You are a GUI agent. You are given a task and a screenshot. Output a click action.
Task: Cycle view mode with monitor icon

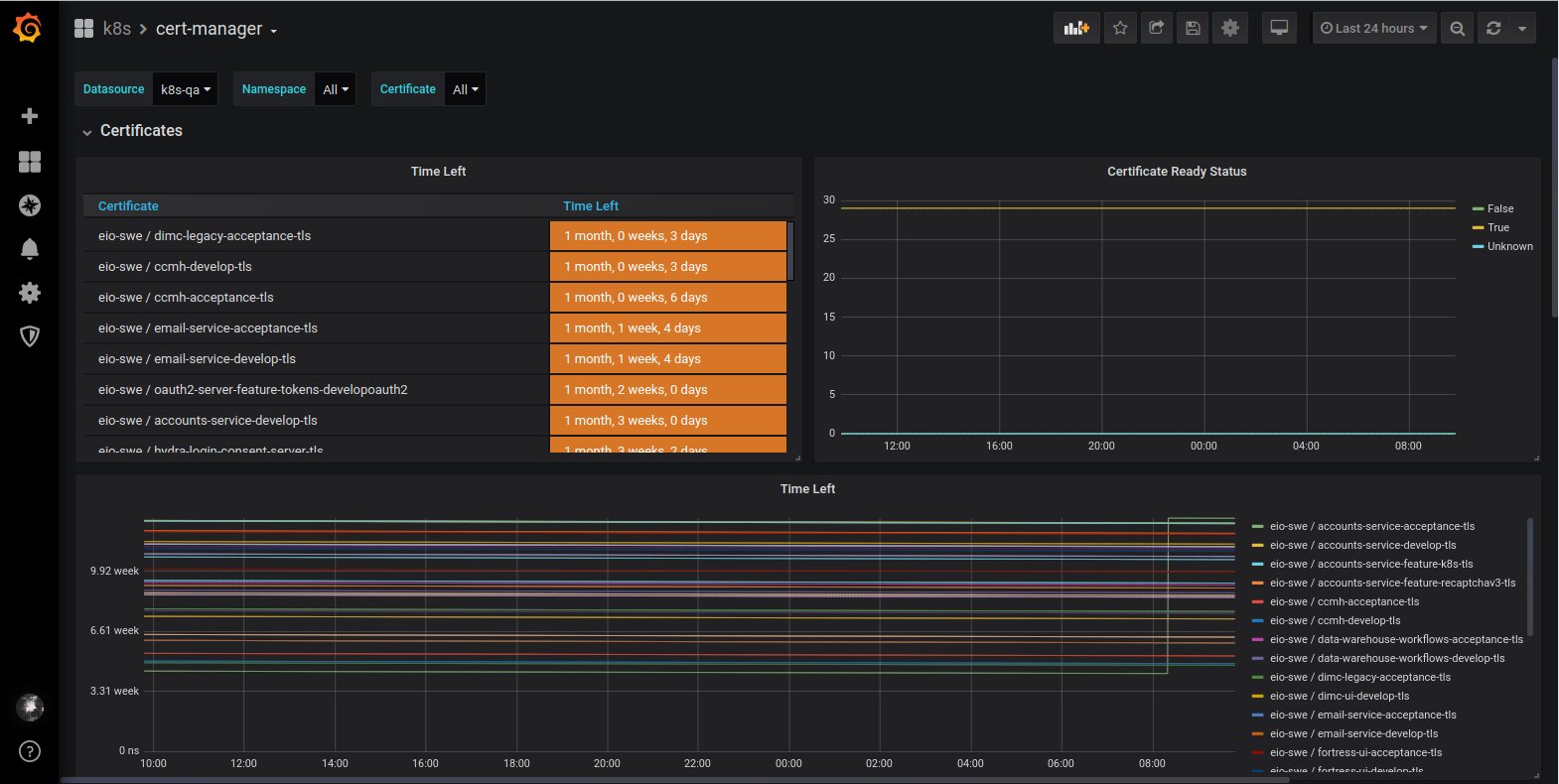[1279, 29]
